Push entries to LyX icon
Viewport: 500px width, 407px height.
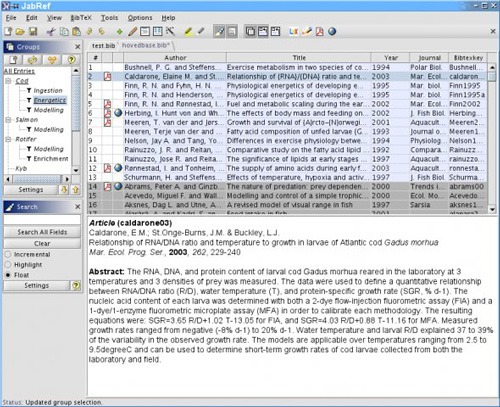tap(294, 32)
